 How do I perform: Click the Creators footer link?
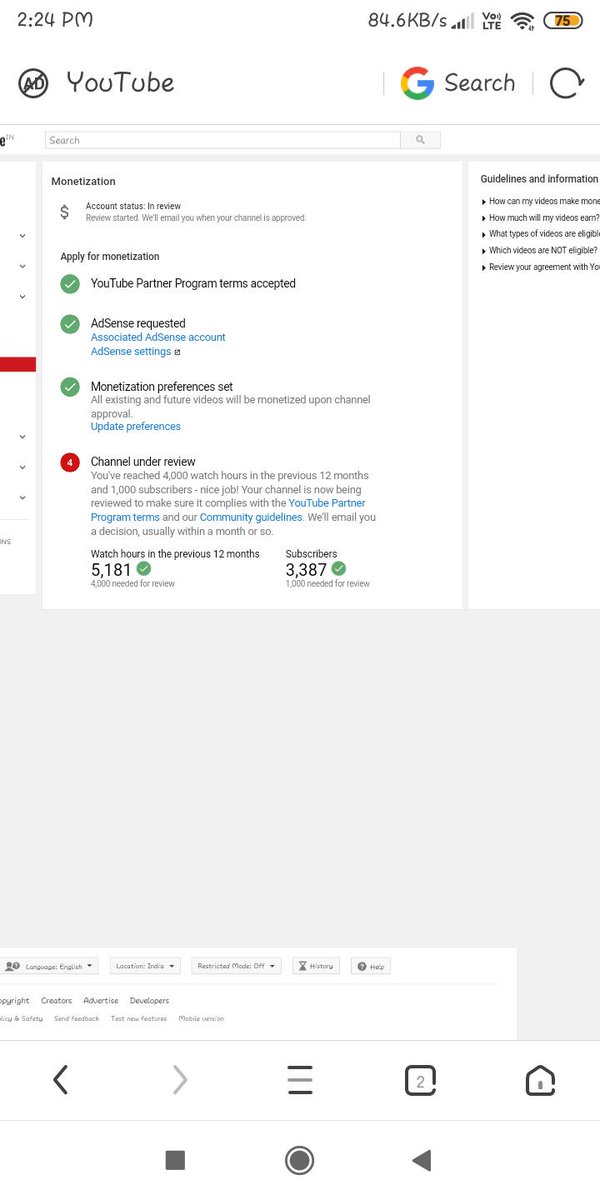(56, 1001)
